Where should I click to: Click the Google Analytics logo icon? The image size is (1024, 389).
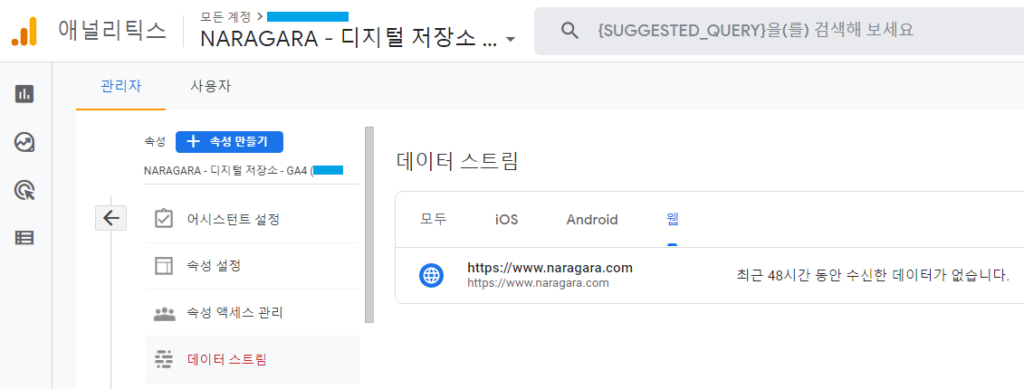coord(24,31)
